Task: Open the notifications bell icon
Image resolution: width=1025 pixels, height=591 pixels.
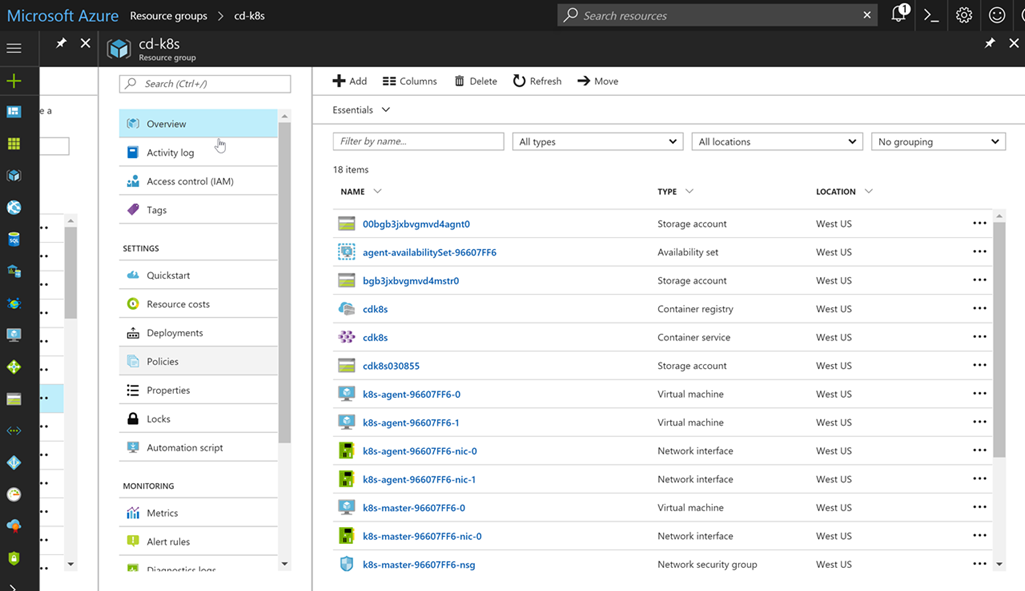Action: [x=899, y=15]
